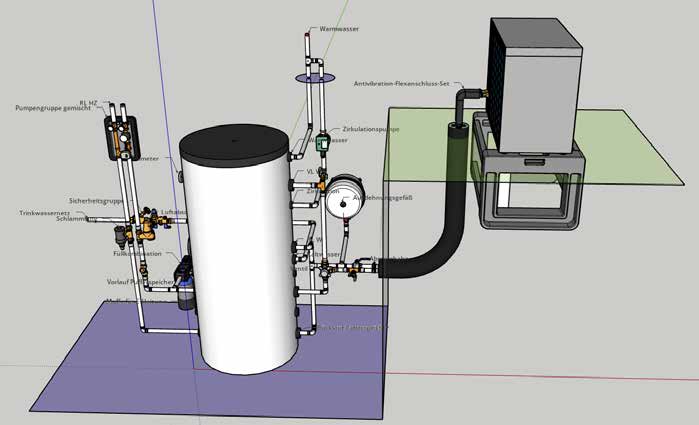The width and height of the screenshot is (699, 425).
Task: Select the green circulation pump
Action: tap(322, 141)
